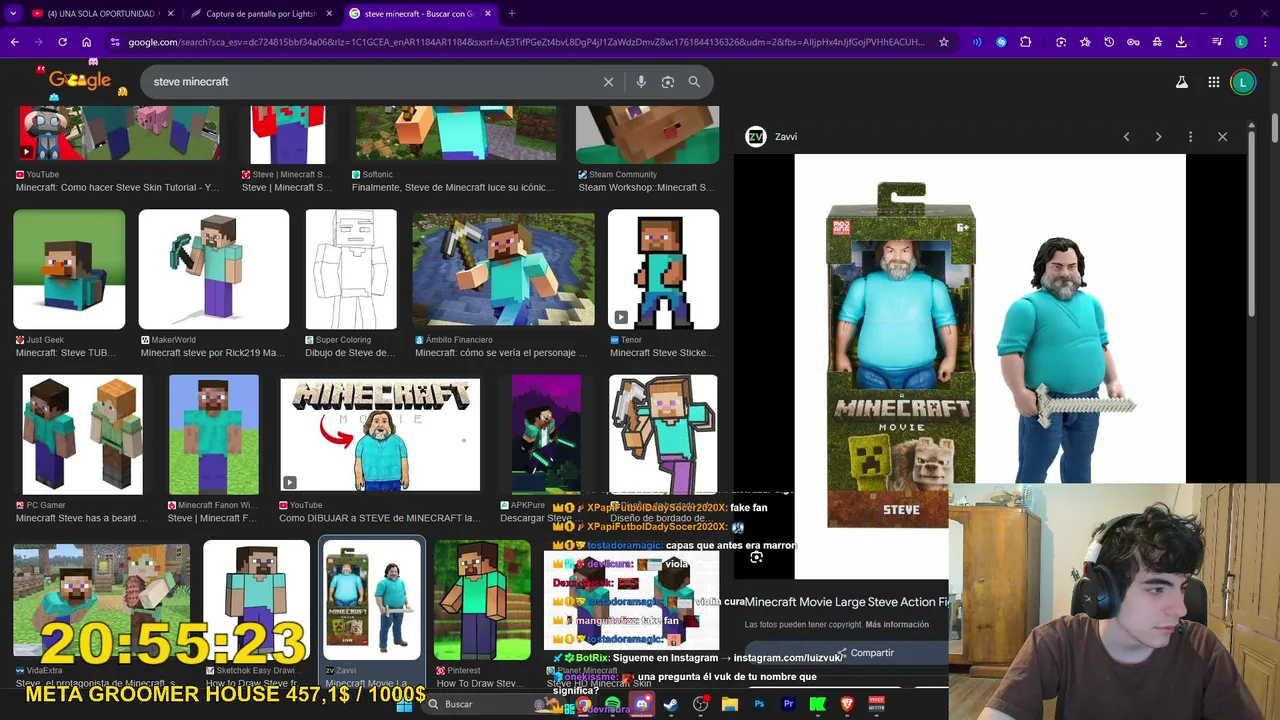Open the Extensions puzzle icon
The height and width of the screenshot is (720, 1280).
click(x=1026, y=42)
